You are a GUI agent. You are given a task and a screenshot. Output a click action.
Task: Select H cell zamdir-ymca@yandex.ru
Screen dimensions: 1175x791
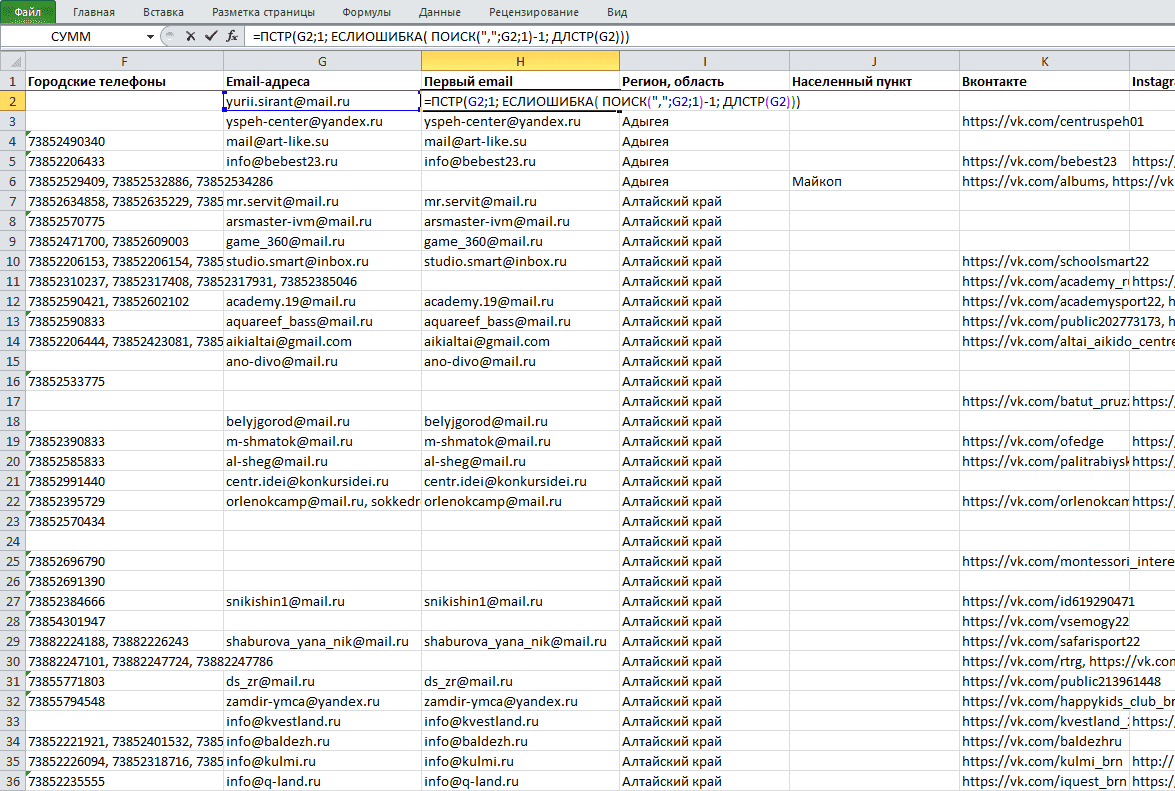tap(520, 701)
